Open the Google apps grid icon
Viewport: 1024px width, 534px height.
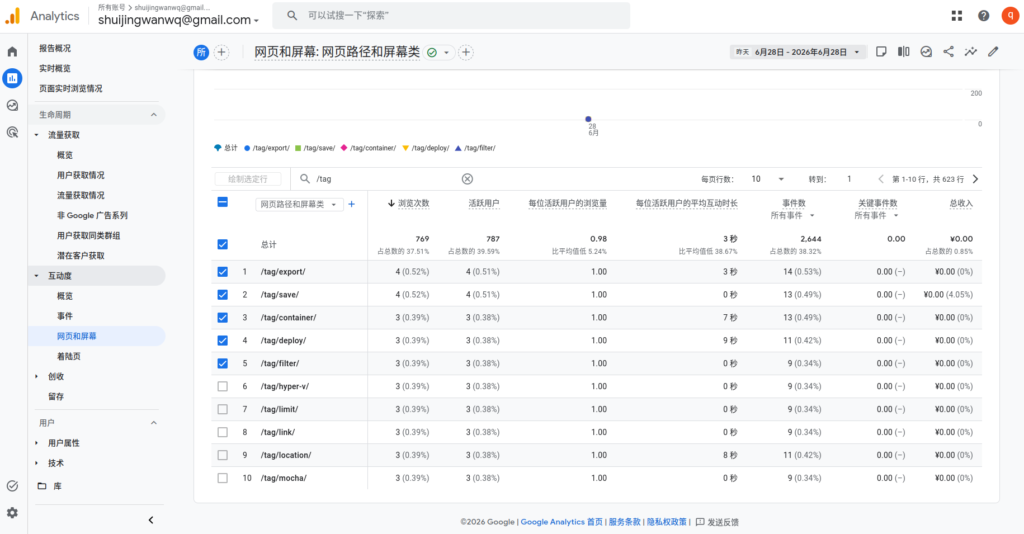coord(957,16)
